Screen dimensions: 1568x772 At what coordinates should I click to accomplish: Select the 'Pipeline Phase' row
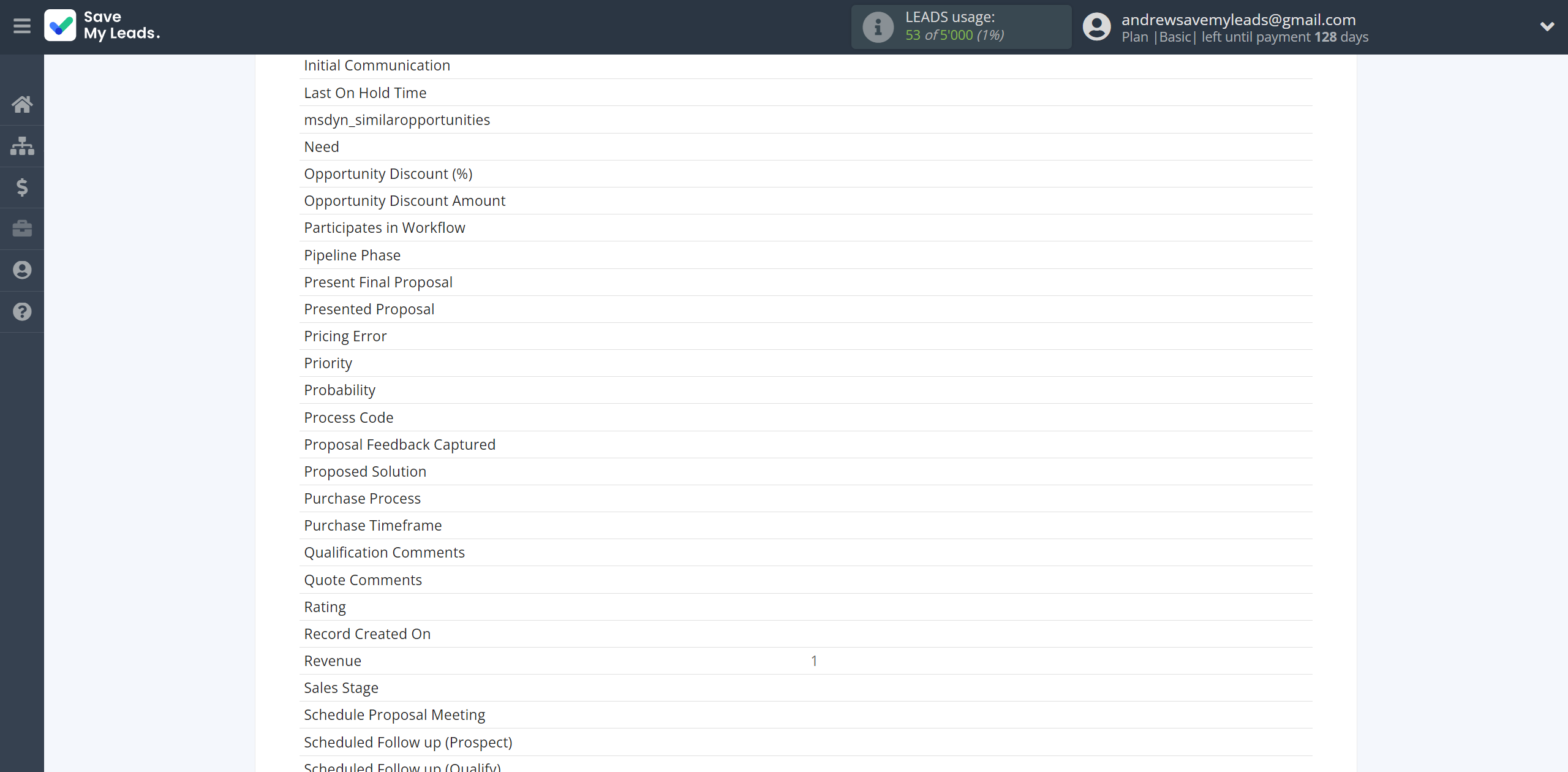[x=805, y=255]
